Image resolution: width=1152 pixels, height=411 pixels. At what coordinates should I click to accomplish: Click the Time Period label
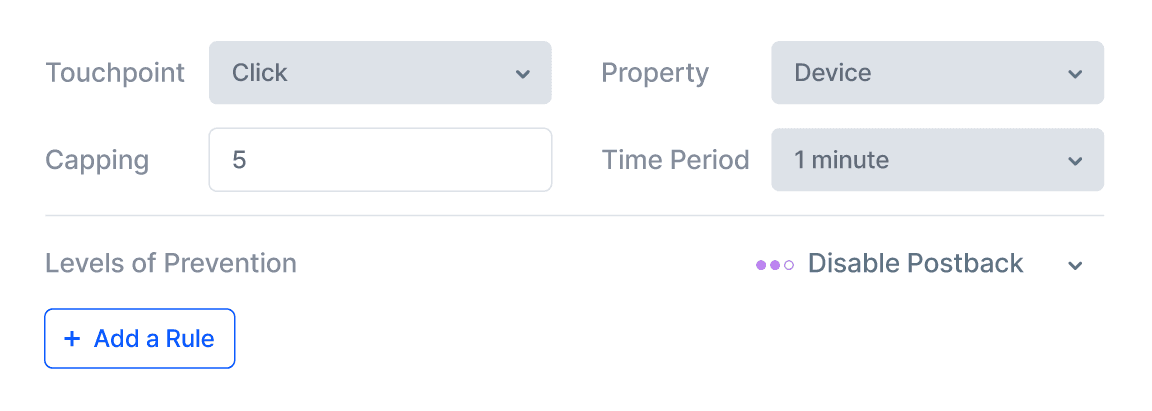[675, 160]
